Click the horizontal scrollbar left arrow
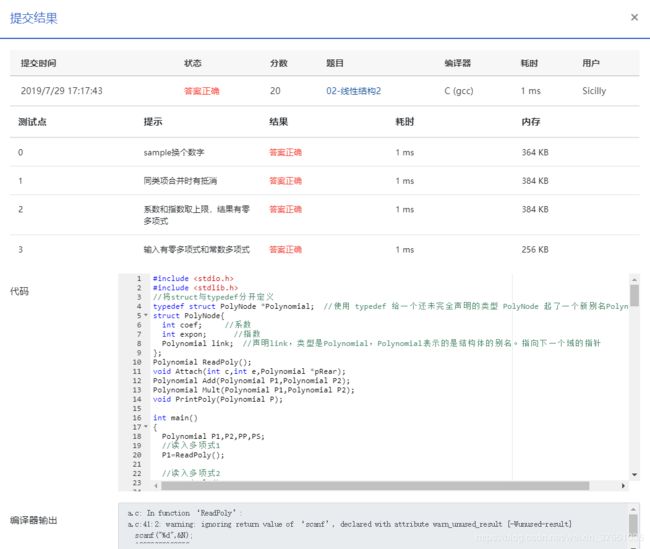This screenshot has width=650, height=549. click(156, 486)
